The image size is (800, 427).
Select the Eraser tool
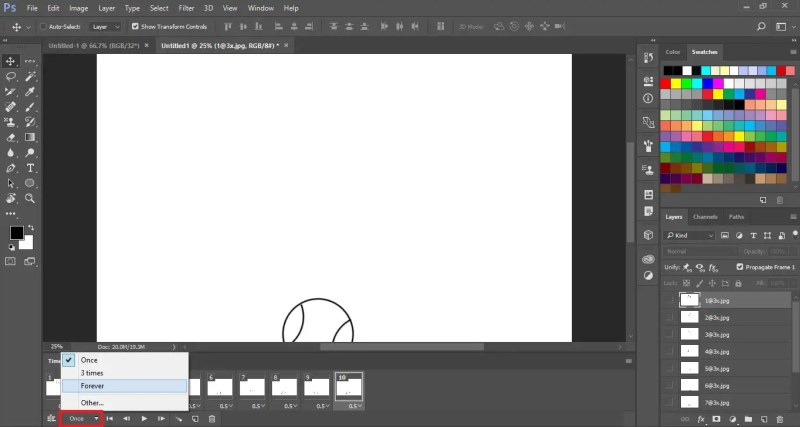click(10, 137)
